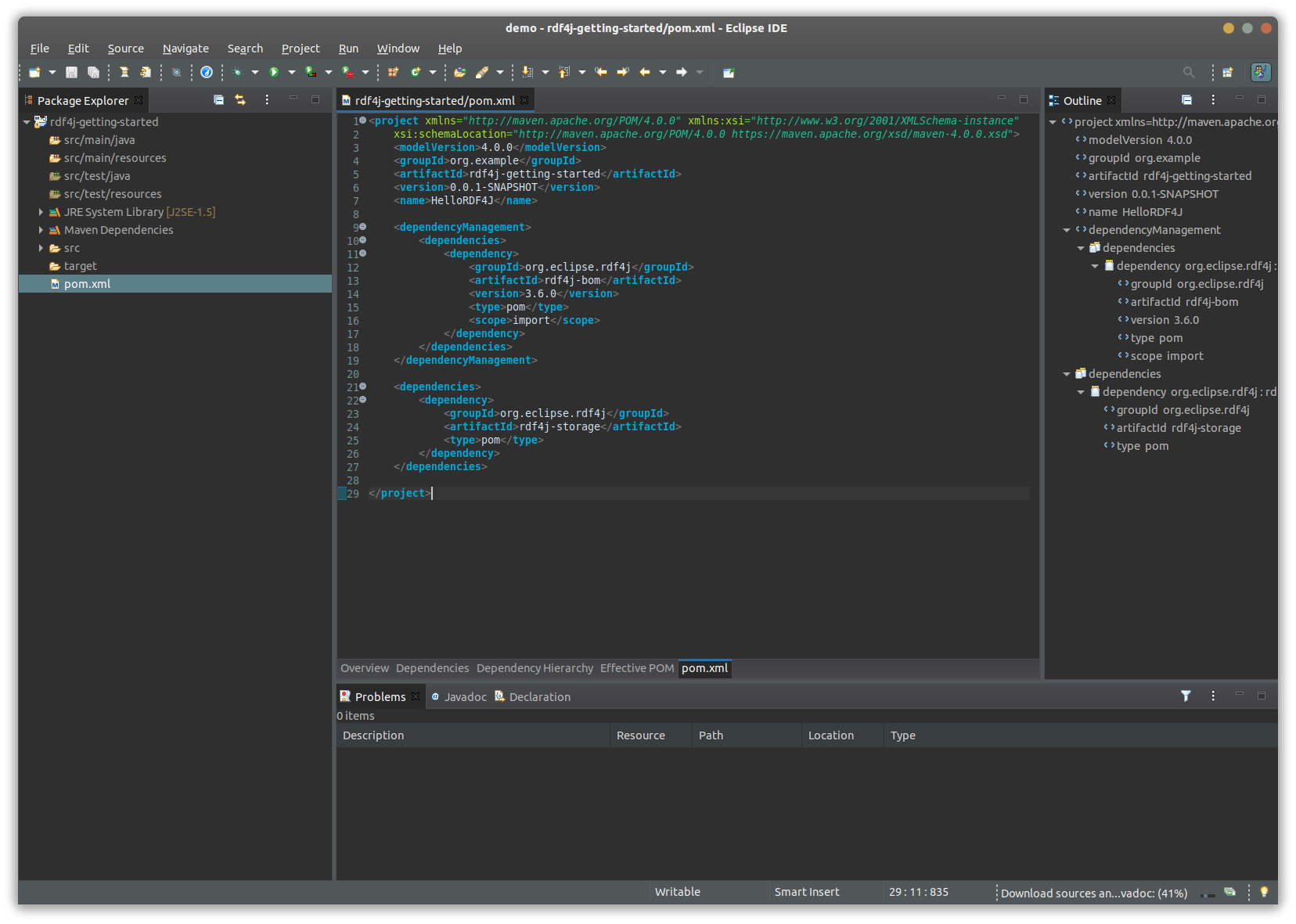This screenshot has width=1296, height=924.
Task: Click the toolbar quick access search icon
Action: click(x=1189, y=72)
